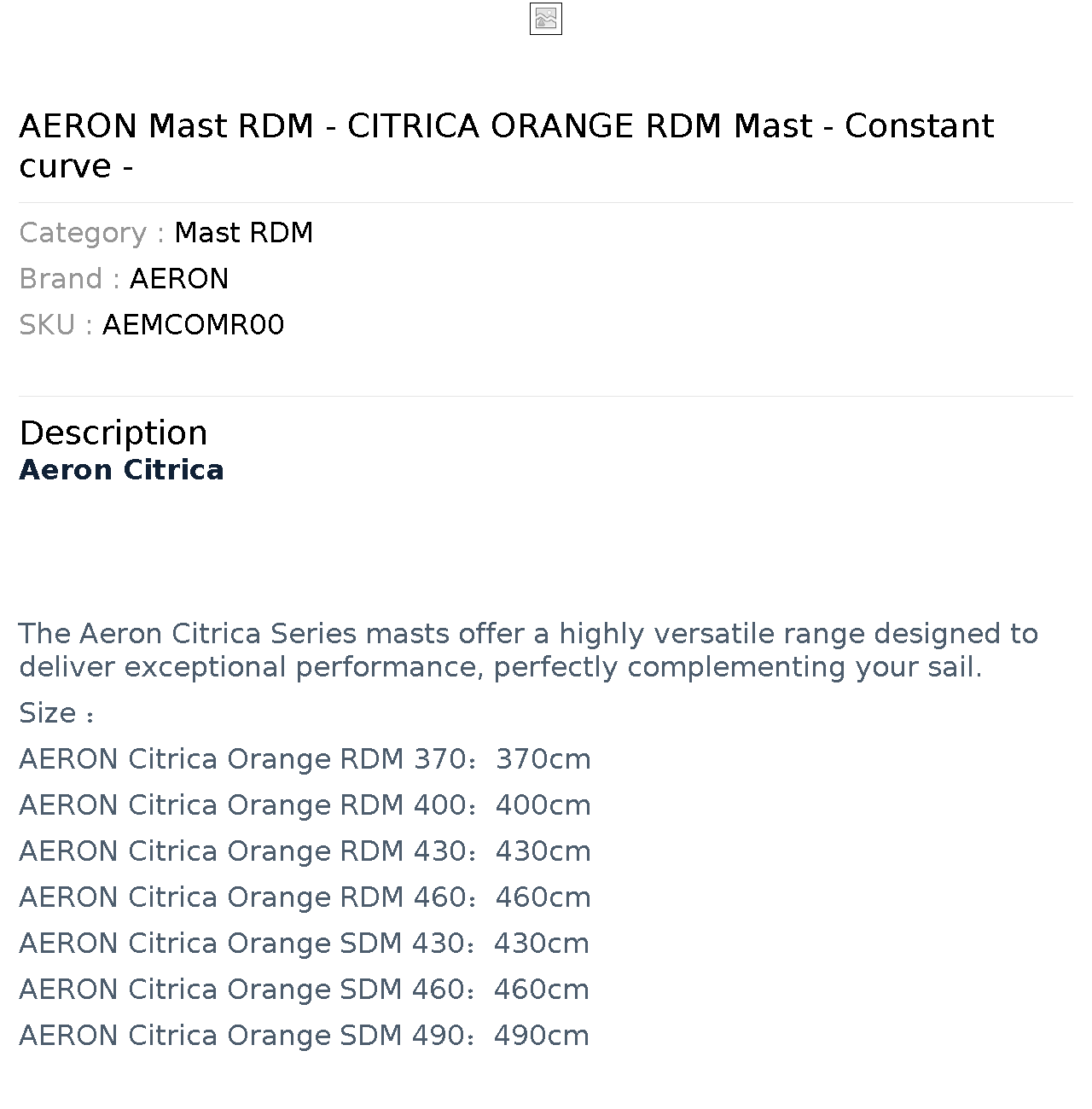Click the Size label
This screenshot has height=1109, width=1092.
[x=56, y=713]
